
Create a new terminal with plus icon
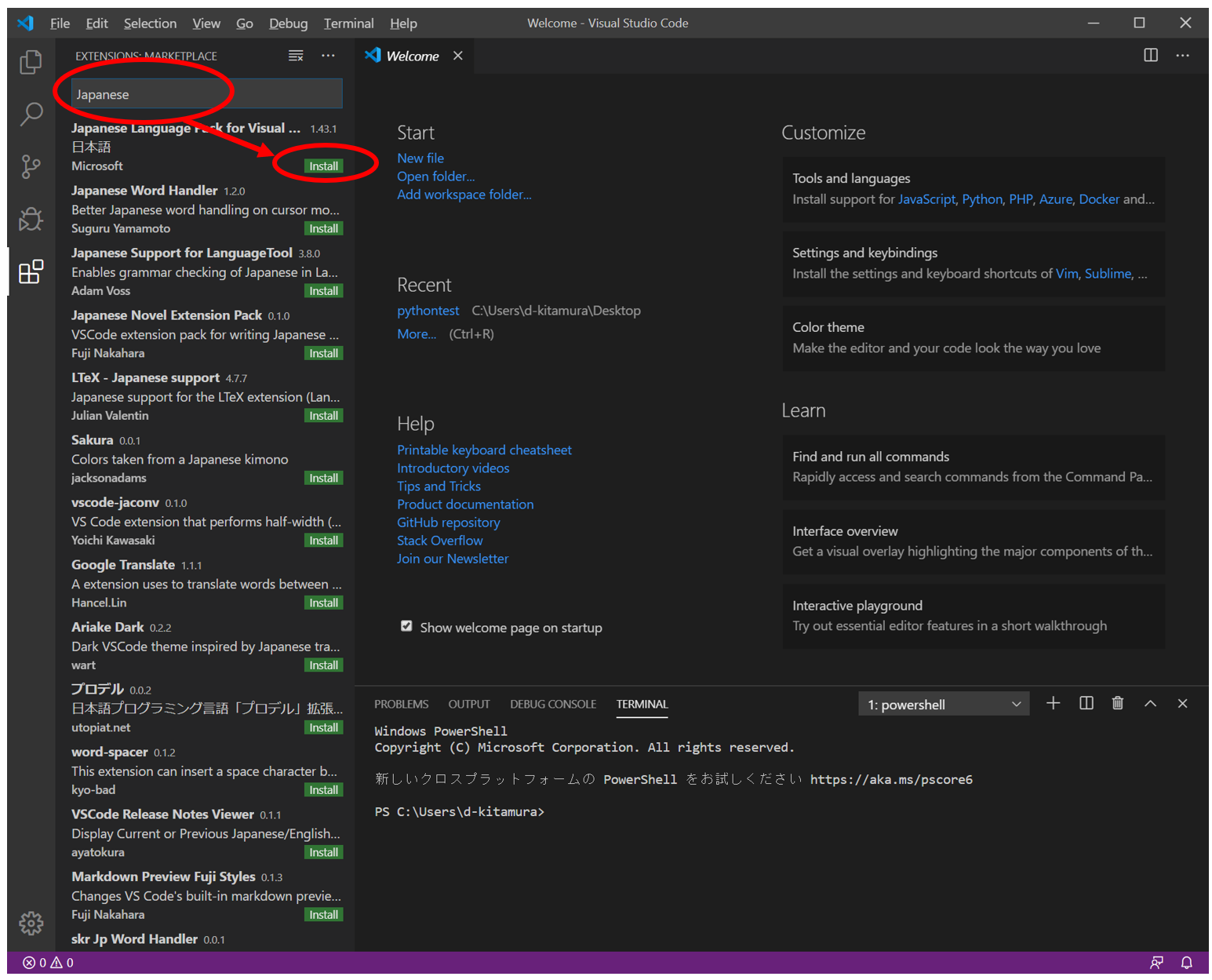tap(1054, 703)
